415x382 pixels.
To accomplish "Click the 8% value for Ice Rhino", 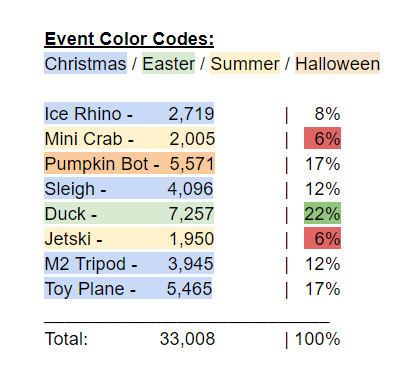I will point(327,114).
